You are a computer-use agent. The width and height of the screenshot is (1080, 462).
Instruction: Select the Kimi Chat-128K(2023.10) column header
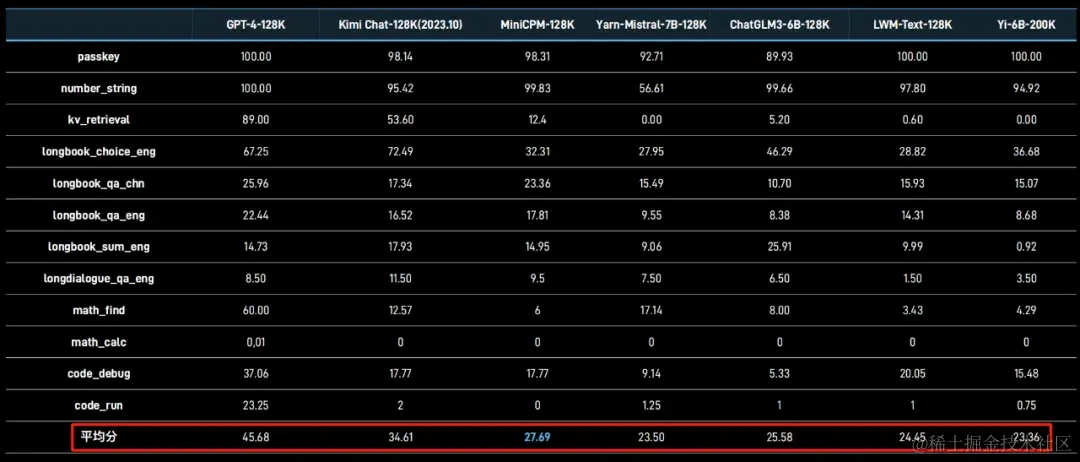400,25
